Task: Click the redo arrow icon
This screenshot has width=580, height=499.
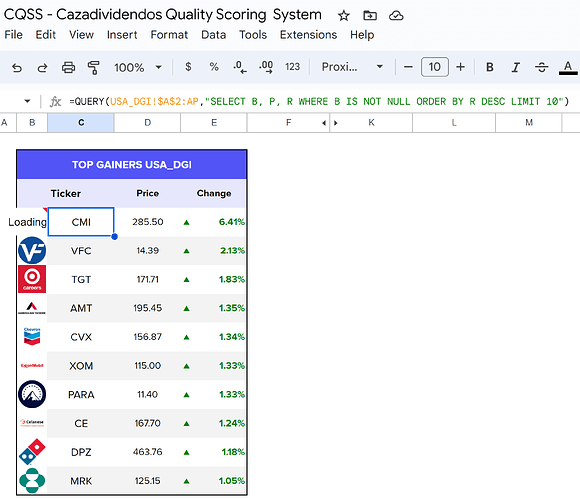Action: pos(43,68)
